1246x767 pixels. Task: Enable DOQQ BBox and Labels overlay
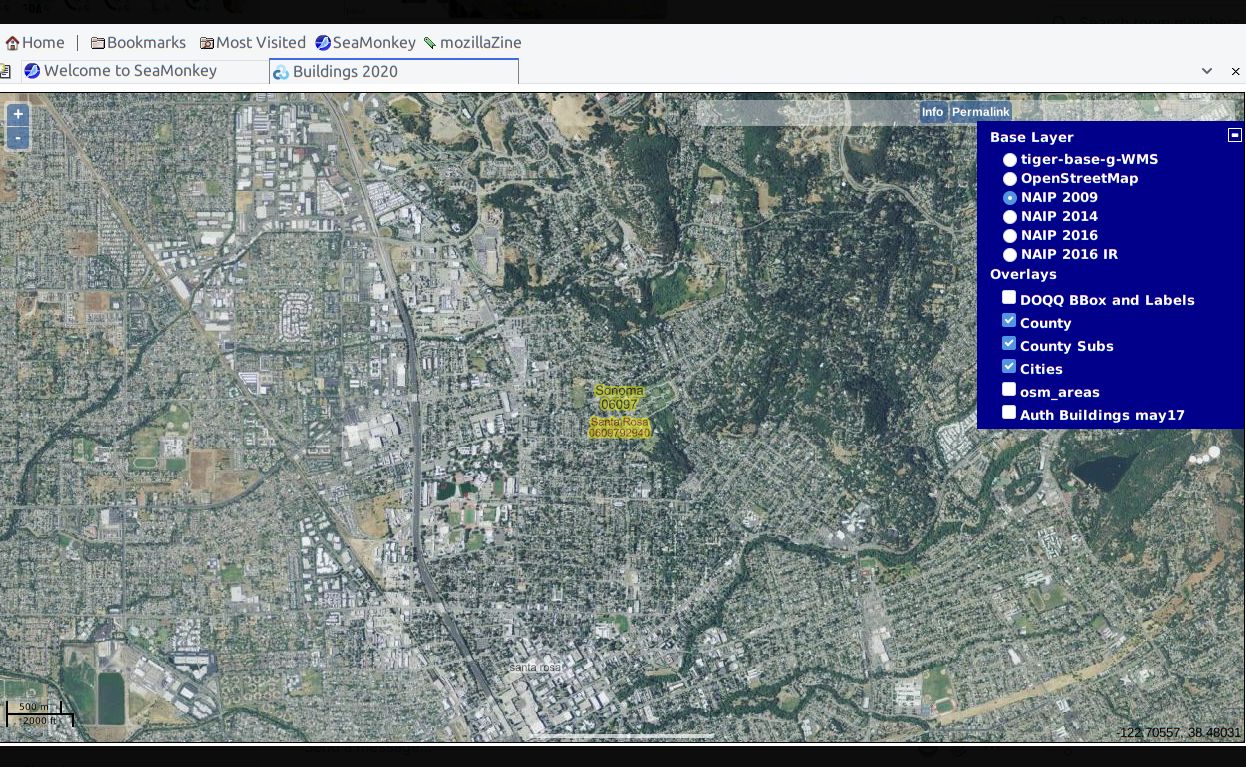(1009, 298)
